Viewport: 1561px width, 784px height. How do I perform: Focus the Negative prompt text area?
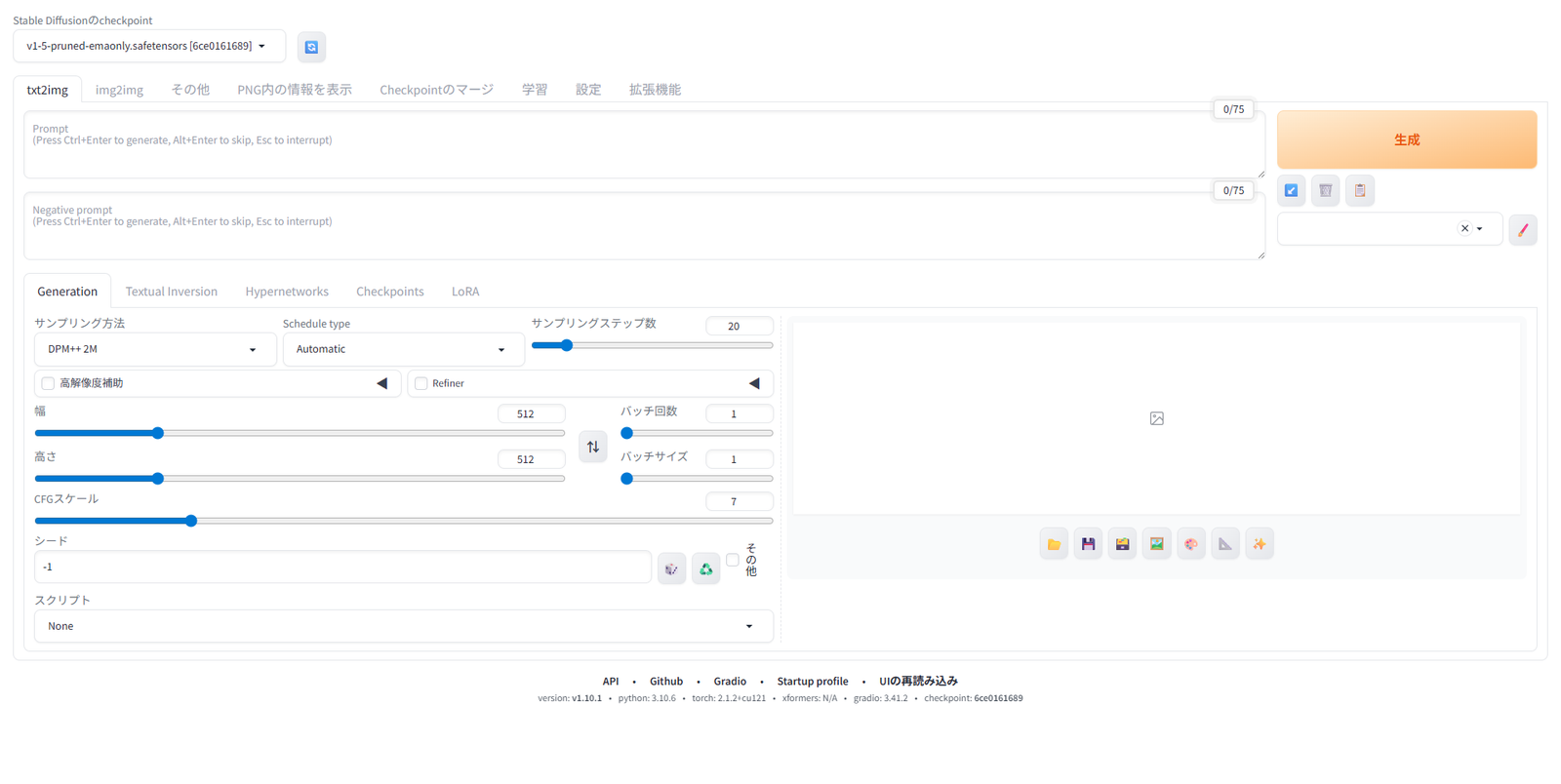645,225
